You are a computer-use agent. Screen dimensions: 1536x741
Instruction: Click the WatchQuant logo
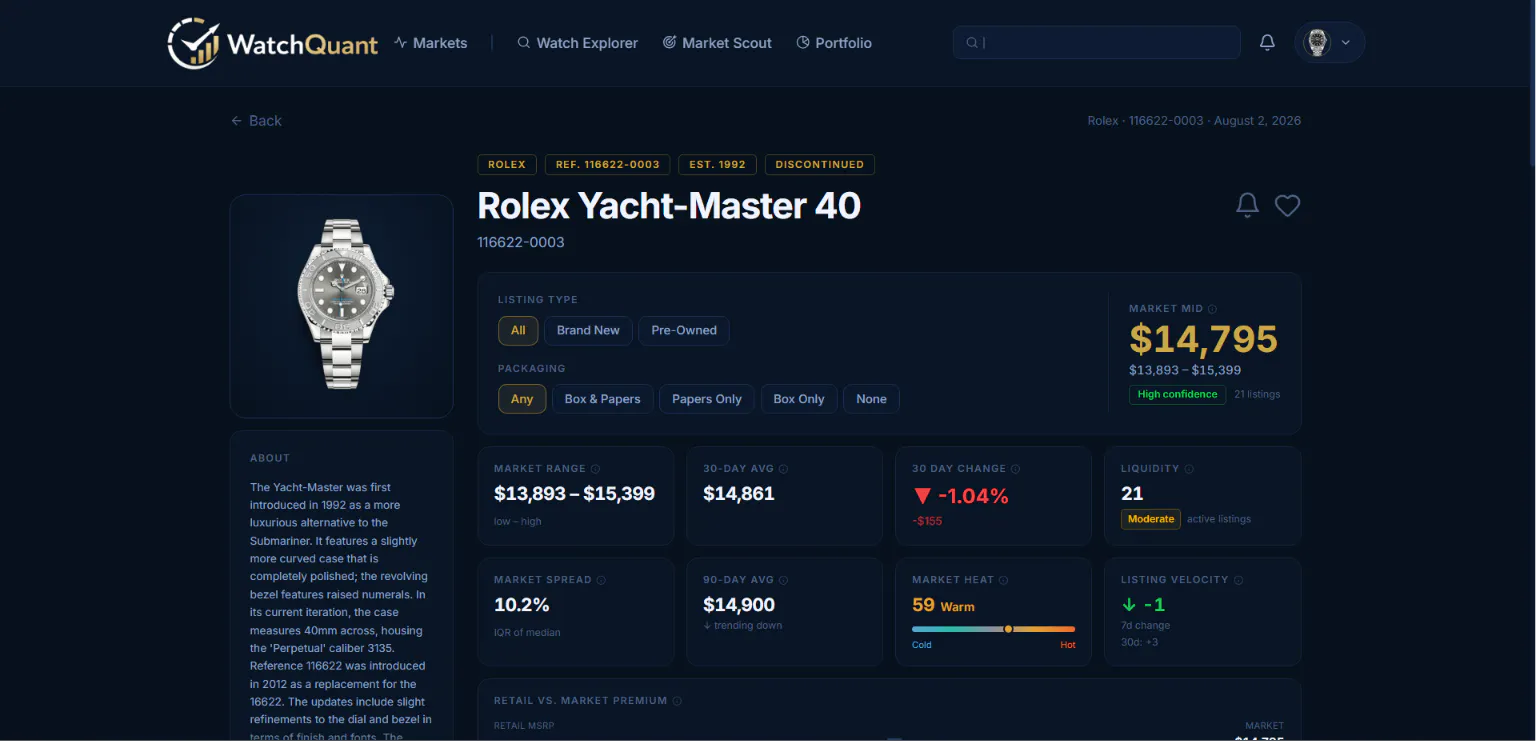pyautogui.click(x=273, y=43)
